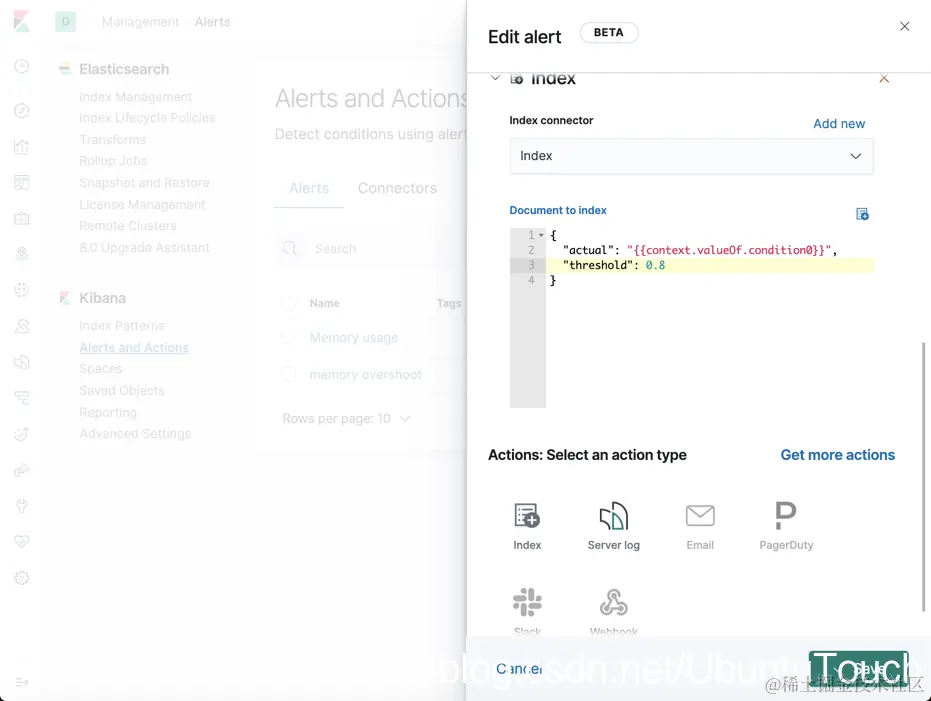This screenshot has width=931, height=701.
Task: Open Index Management in Elasticsearch section
Action: [x=135, y=97]
